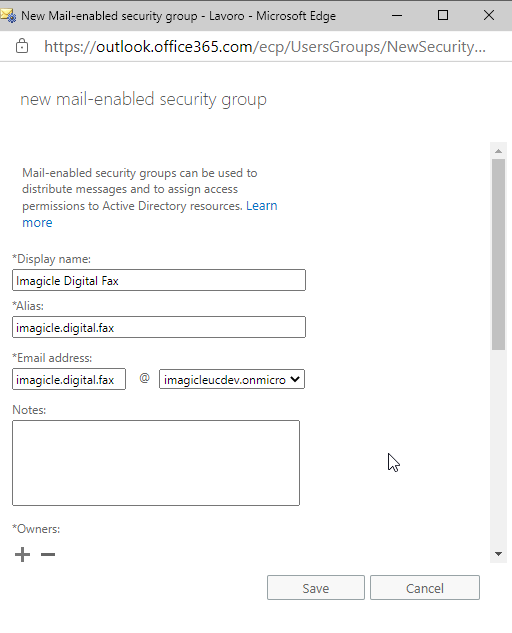Click the scrollbar track below the thumb
Viewport: 512px width, 633px height.
pyautogui.click(x=498, y=448)
